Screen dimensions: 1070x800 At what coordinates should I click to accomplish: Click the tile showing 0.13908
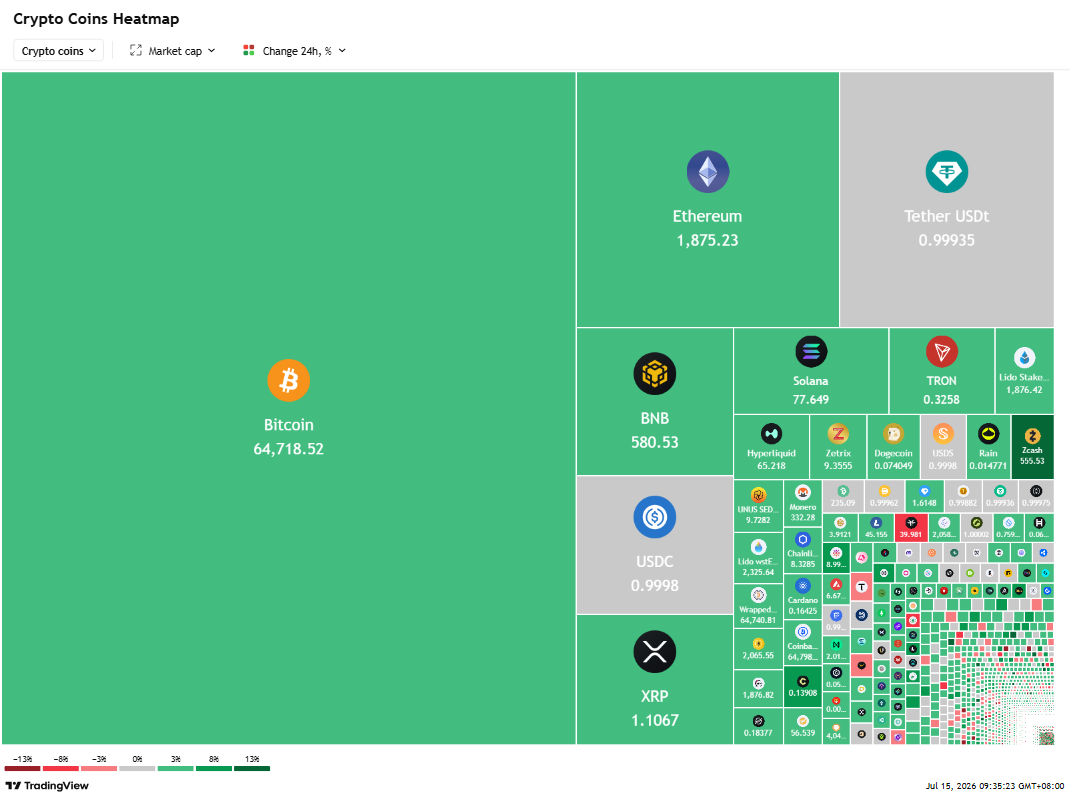(802, 687)
